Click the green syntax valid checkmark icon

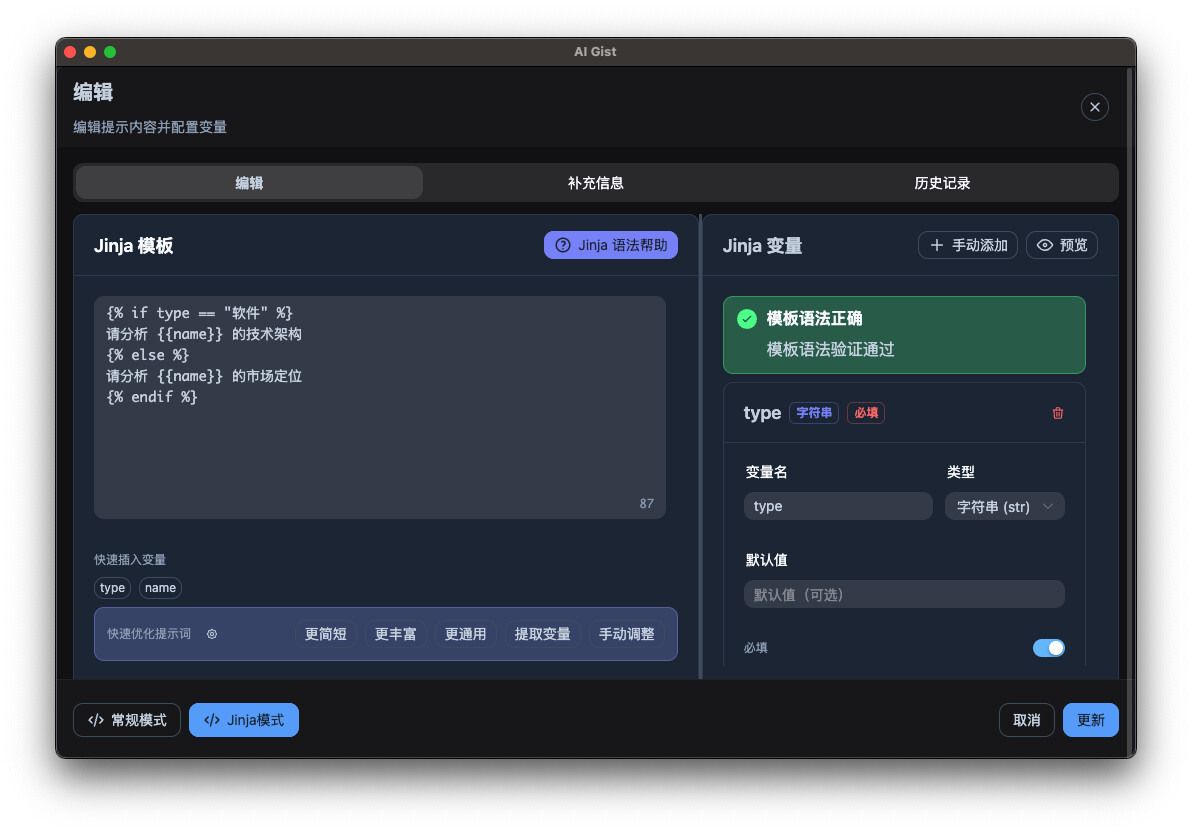pos(747,319)
